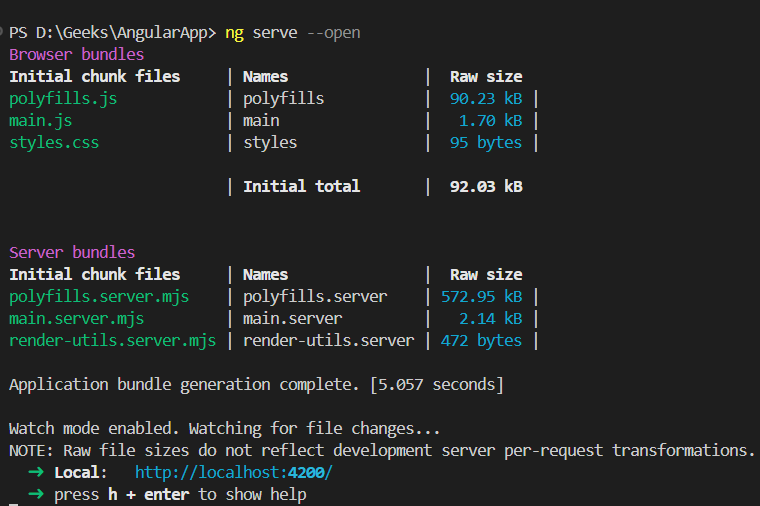Click the main.server.mjs file name

click(76, 318)
